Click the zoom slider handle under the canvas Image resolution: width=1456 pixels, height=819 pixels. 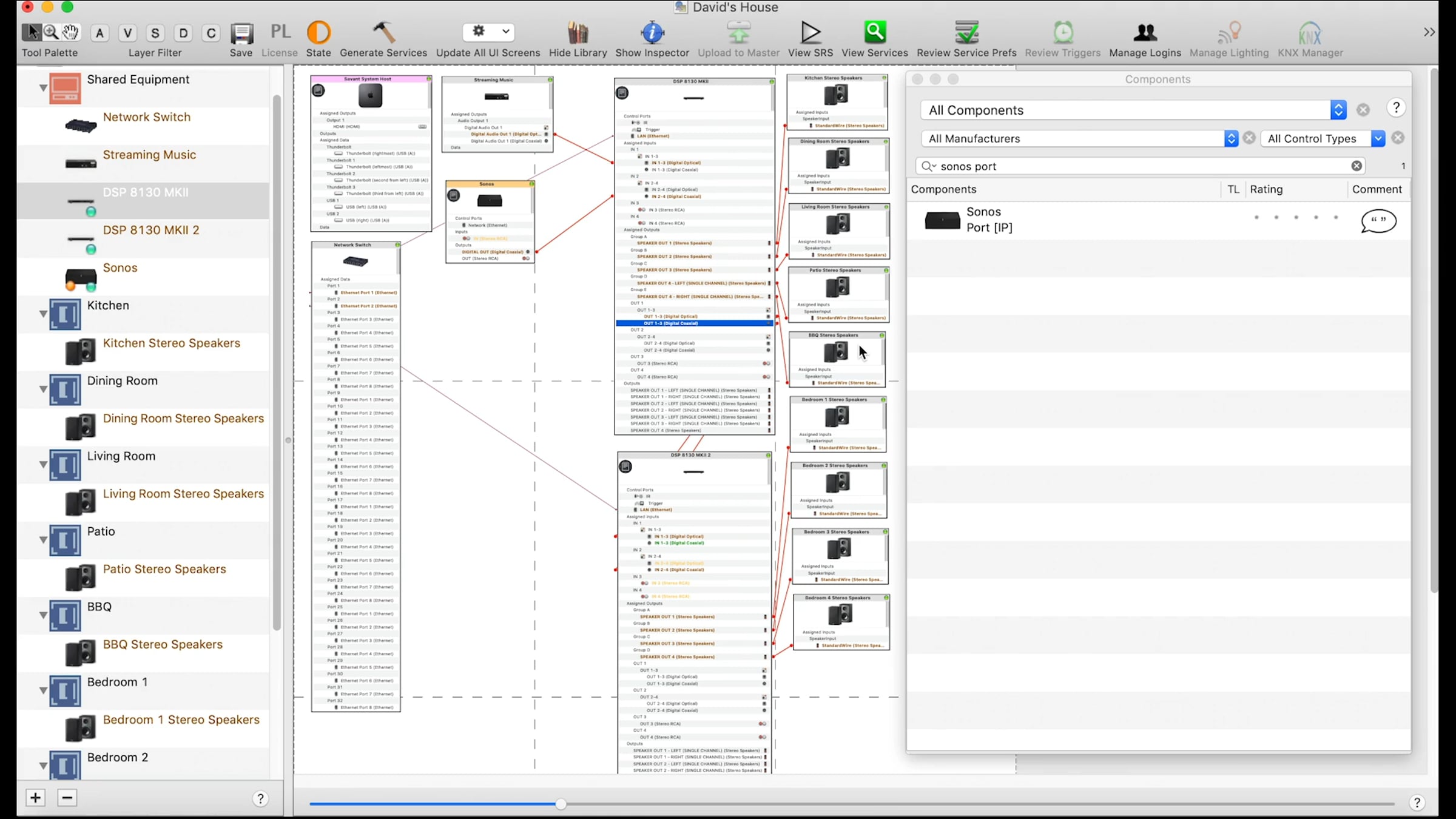[561, 804]
